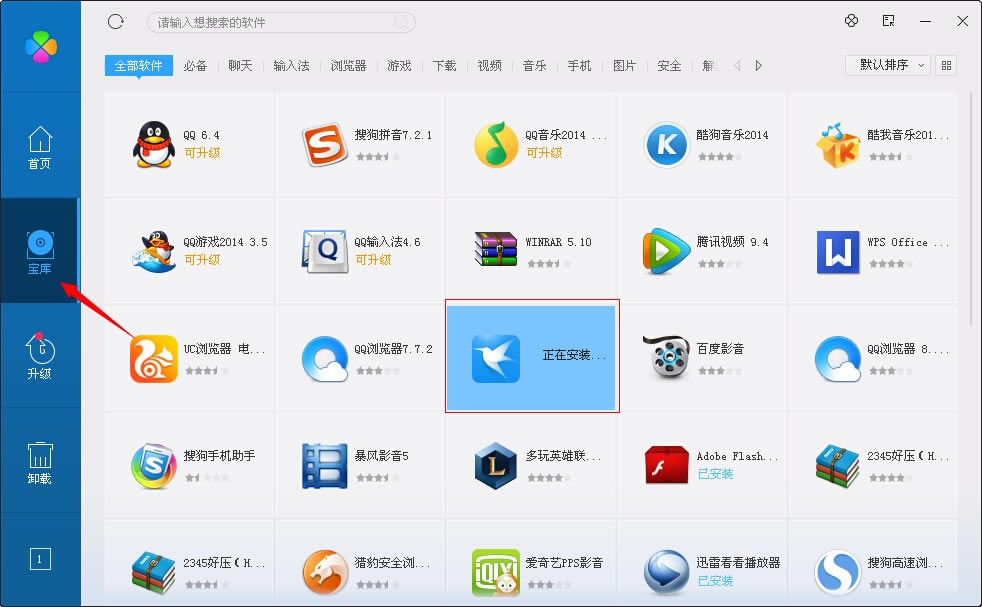Click the feedback menu icon in the title bar
This screenshot has height=607, width=982.
[888, 21]
